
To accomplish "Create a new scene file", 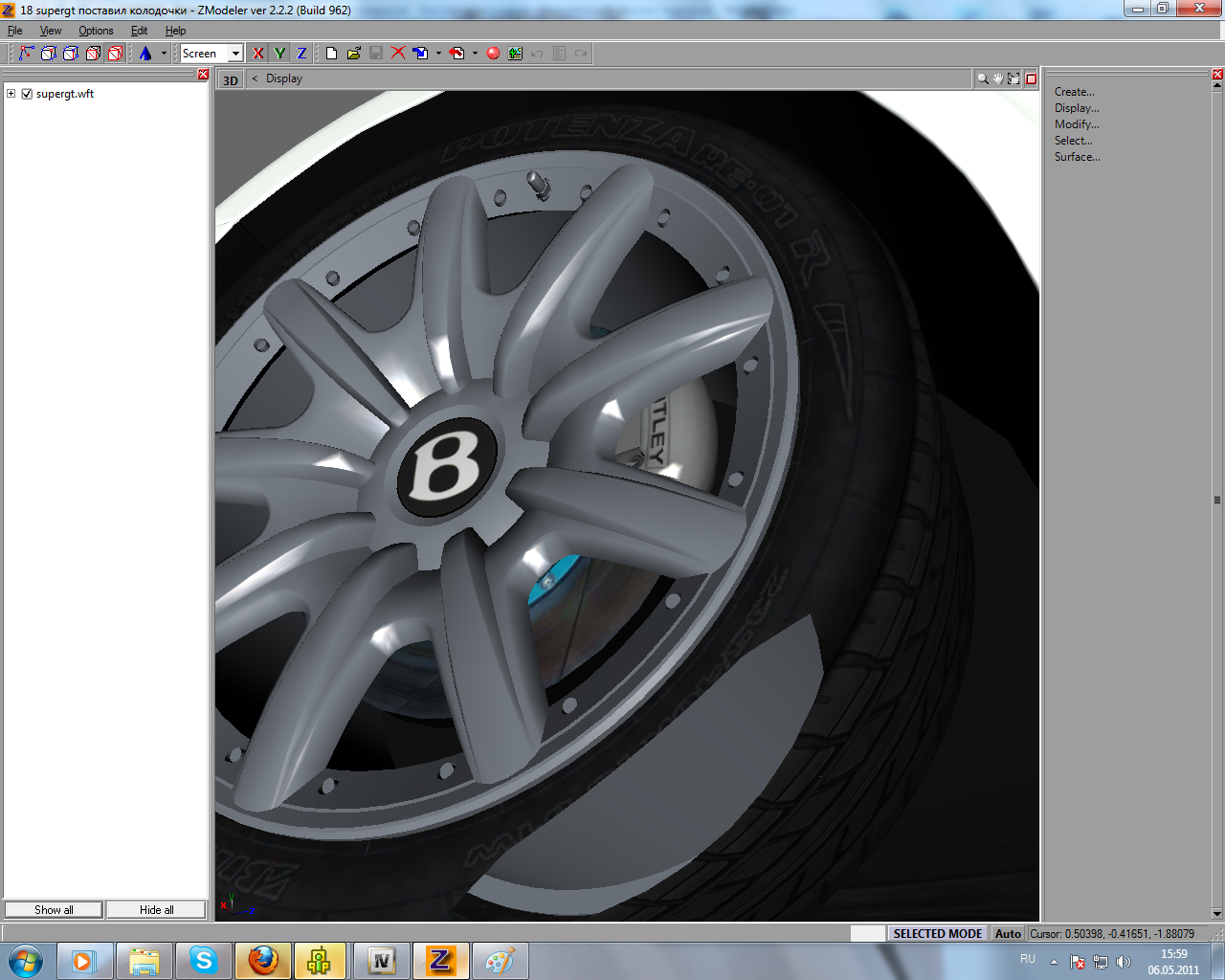I will [x=331, y=54].
